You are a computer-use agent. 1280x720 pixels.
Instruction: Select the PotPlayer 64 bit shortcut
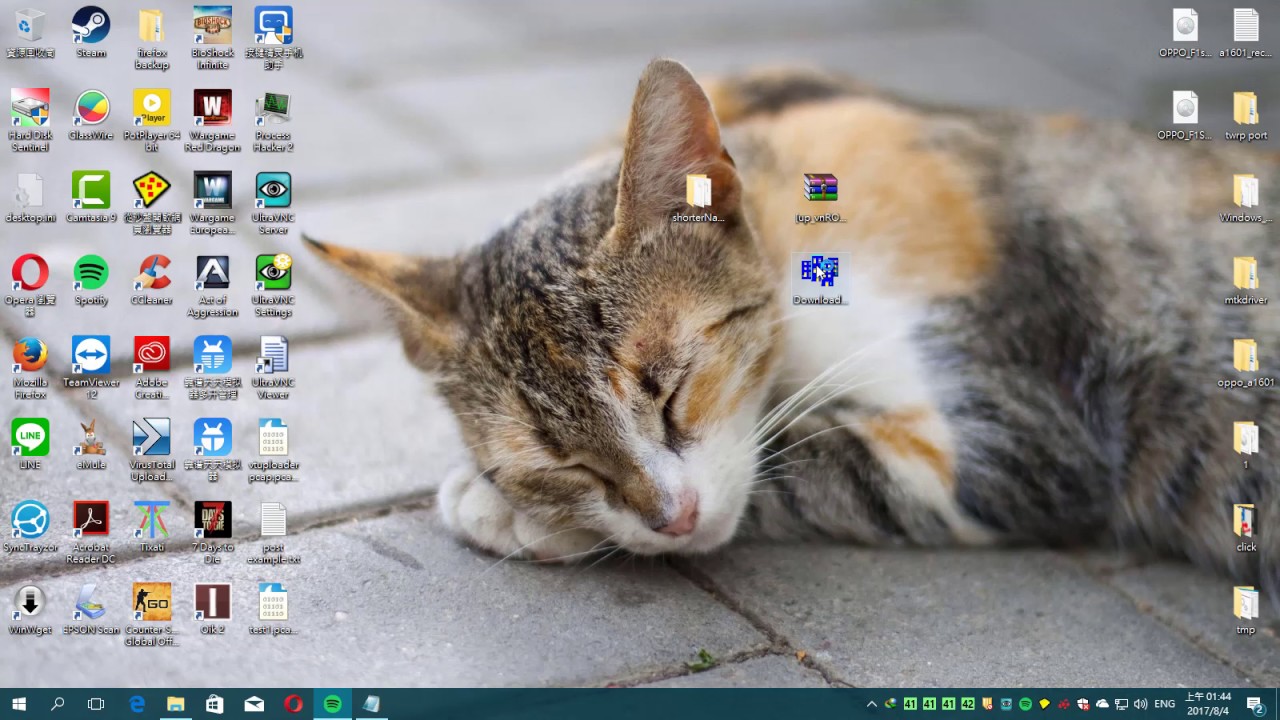152,121
